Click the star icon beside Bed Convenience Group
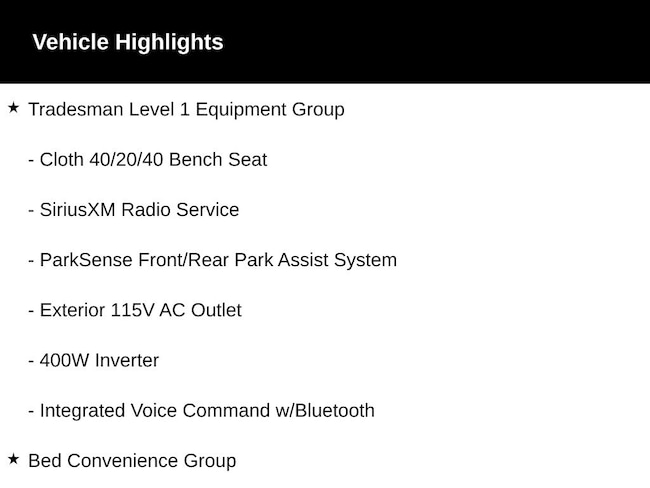Image resolution: width=650 pixels, height=488 pixels. (x=14, y=459)
